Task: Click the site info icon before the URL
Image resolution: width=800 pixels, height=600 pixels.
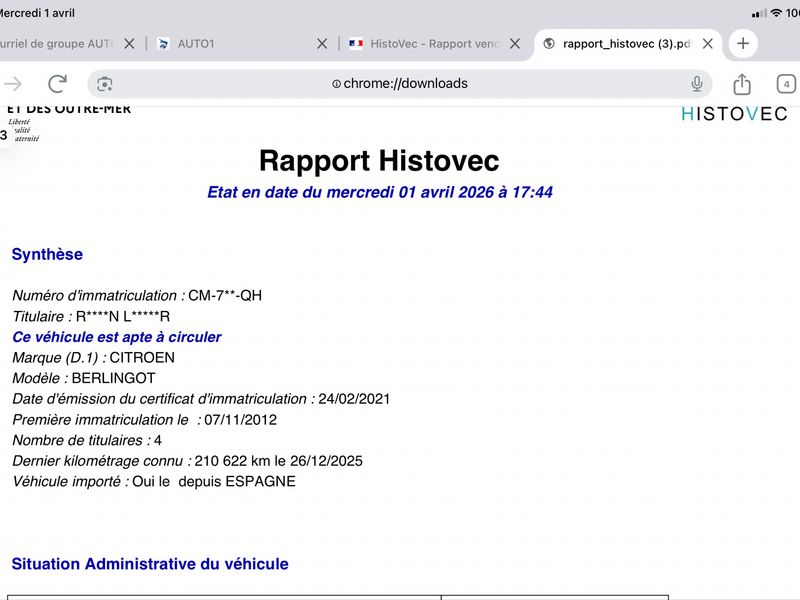Action: point(336,84)
